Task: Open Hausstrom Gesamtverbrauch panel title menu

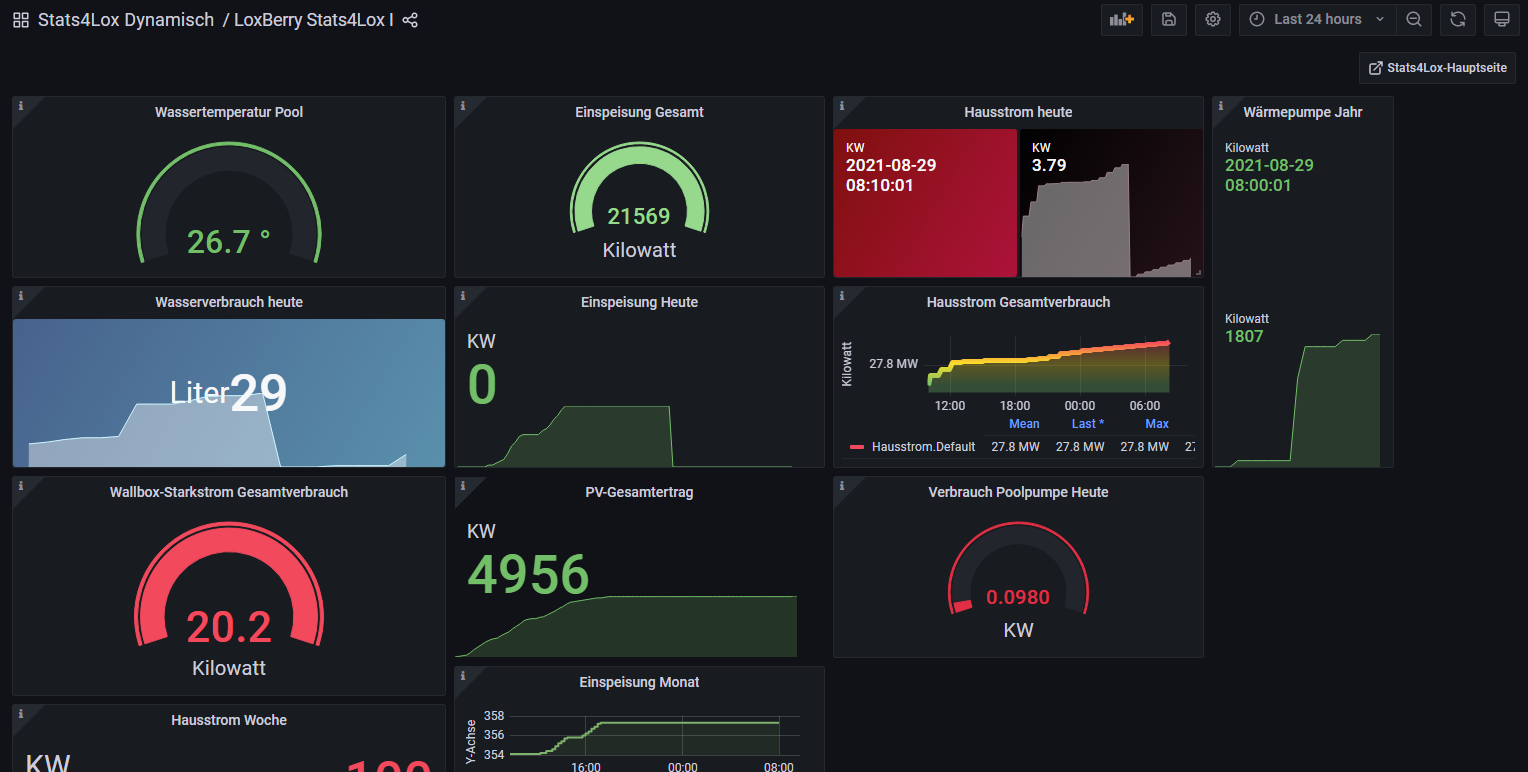Action: pyautogui.click(x=1017, y=302)
